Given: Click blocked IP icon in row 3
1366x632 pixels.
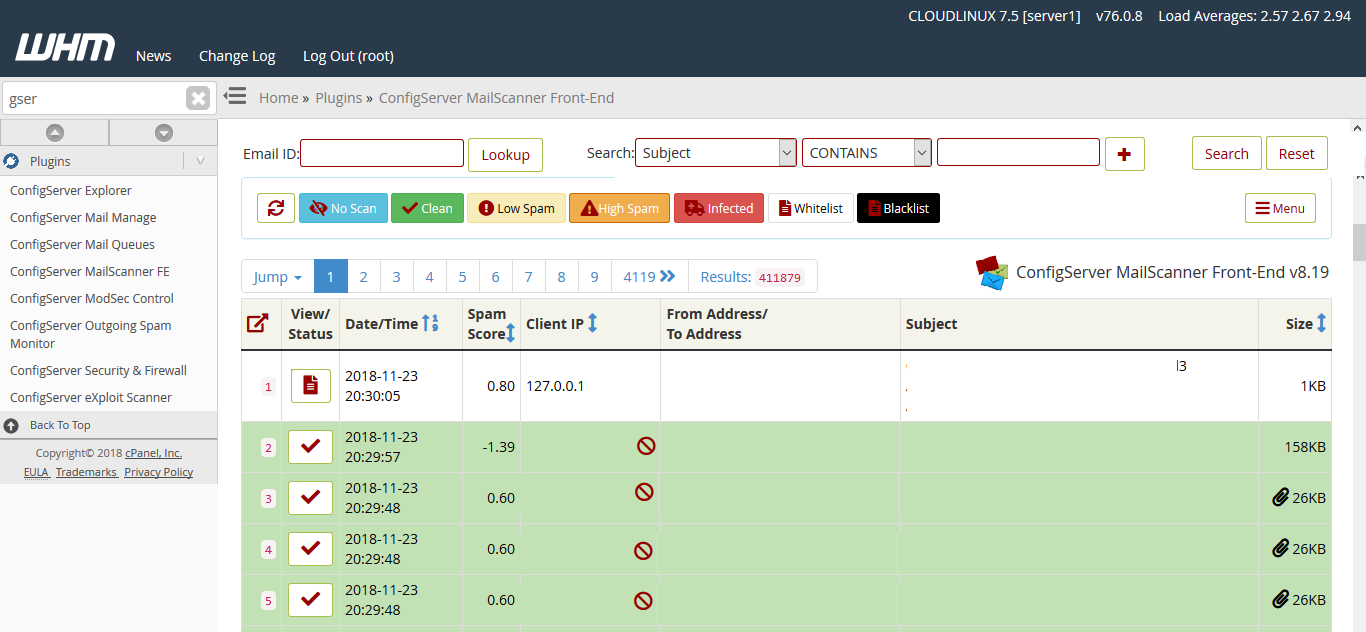Looking at the screenshot, I should (x=644, y=491).
